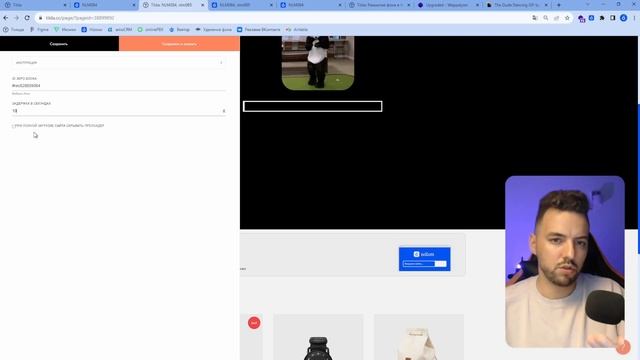Open the animation type dropdown
640x360 pixels.
click(x=119, y=62)
